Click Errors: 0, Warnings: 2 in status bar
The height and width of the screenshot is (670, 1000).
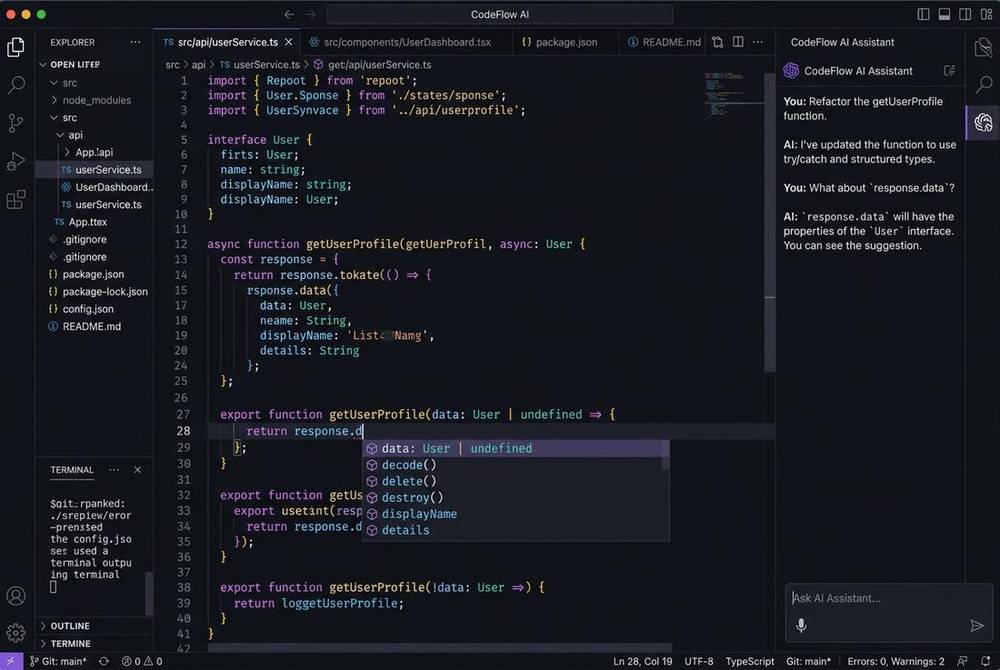pyautogui.click(x=895, y=661)
